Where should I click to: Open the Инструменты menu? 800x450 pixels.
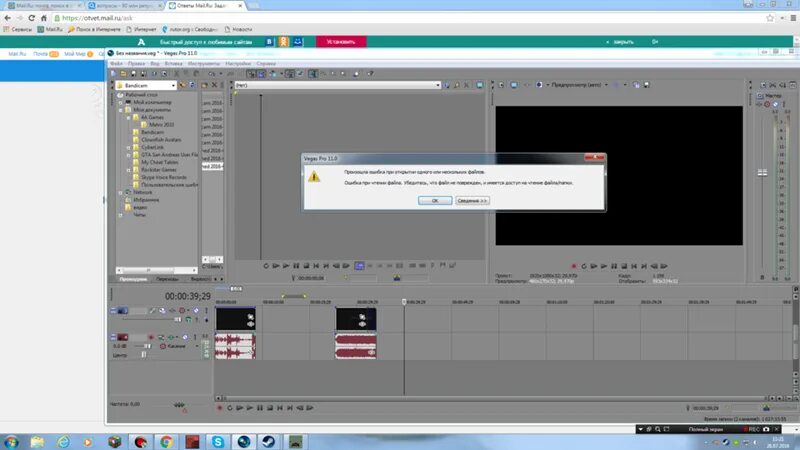[204, 64]
